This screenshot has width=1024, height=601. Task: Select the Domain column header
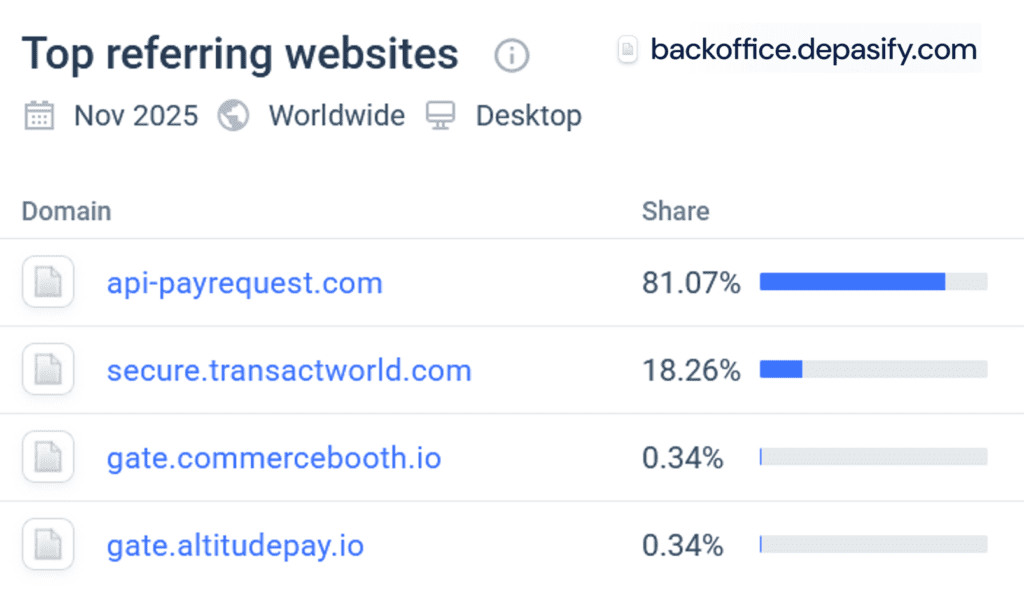65,211
